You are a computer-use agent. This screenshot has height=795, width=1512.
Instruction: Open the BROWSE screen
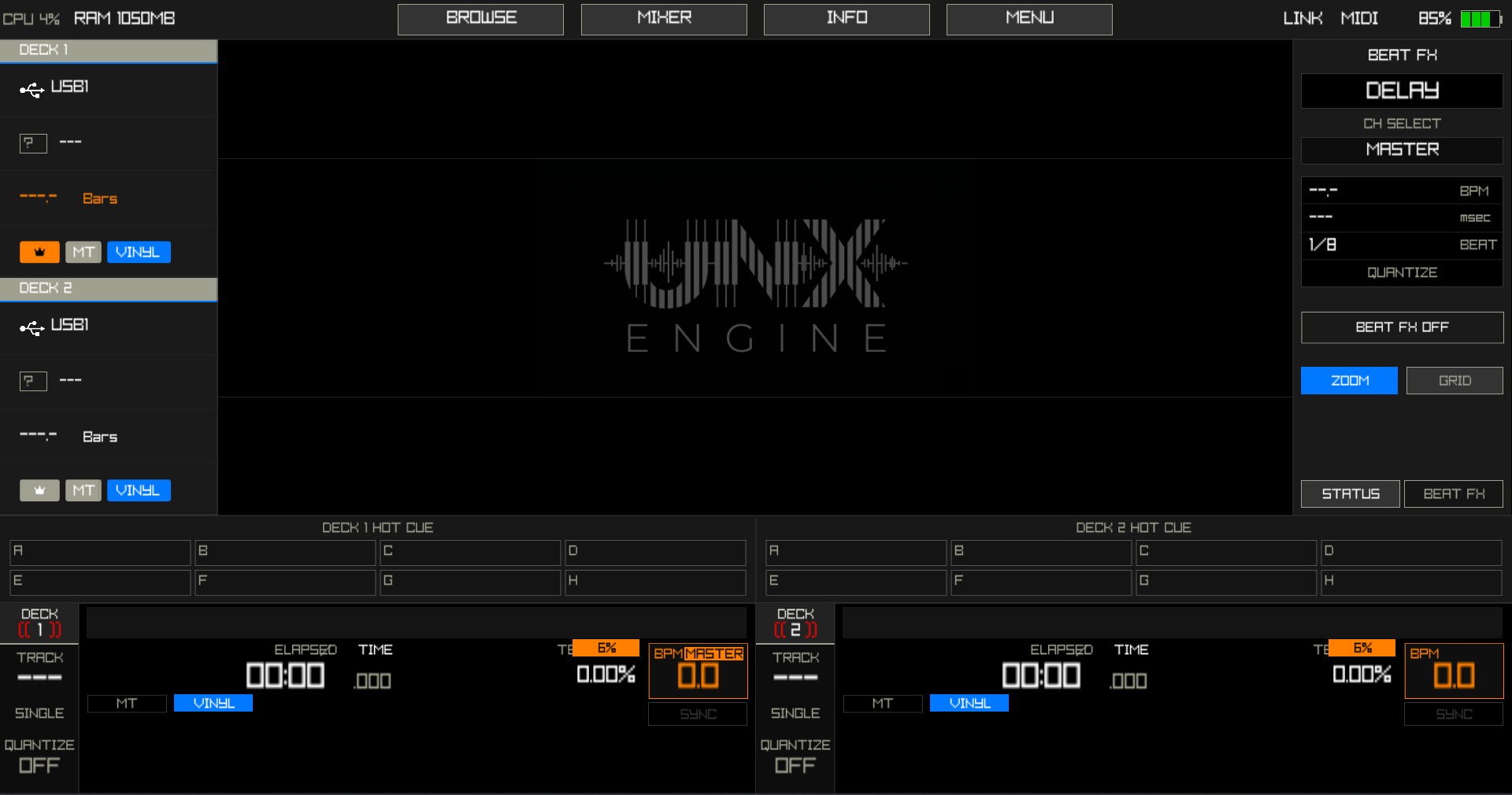point(480,19)
